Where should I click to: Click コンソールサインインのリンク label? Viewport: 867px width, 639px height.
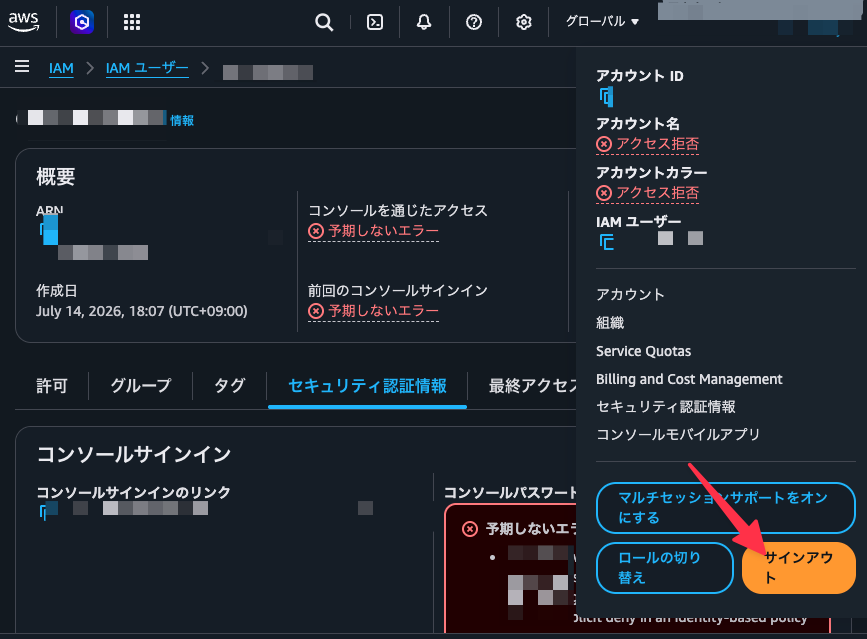point(133,492)
